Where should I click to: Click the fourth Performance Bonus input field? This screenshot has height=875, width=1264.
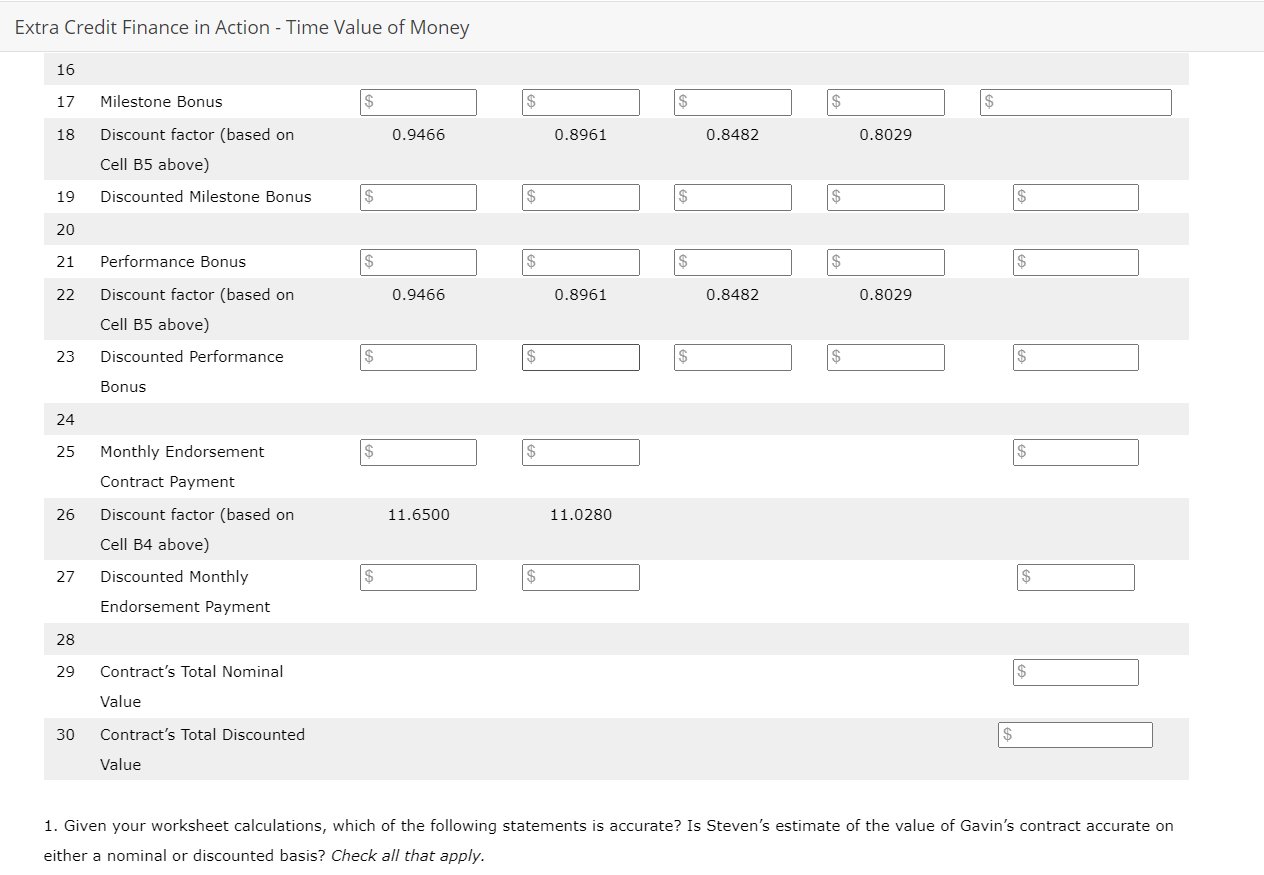[885, 261]
